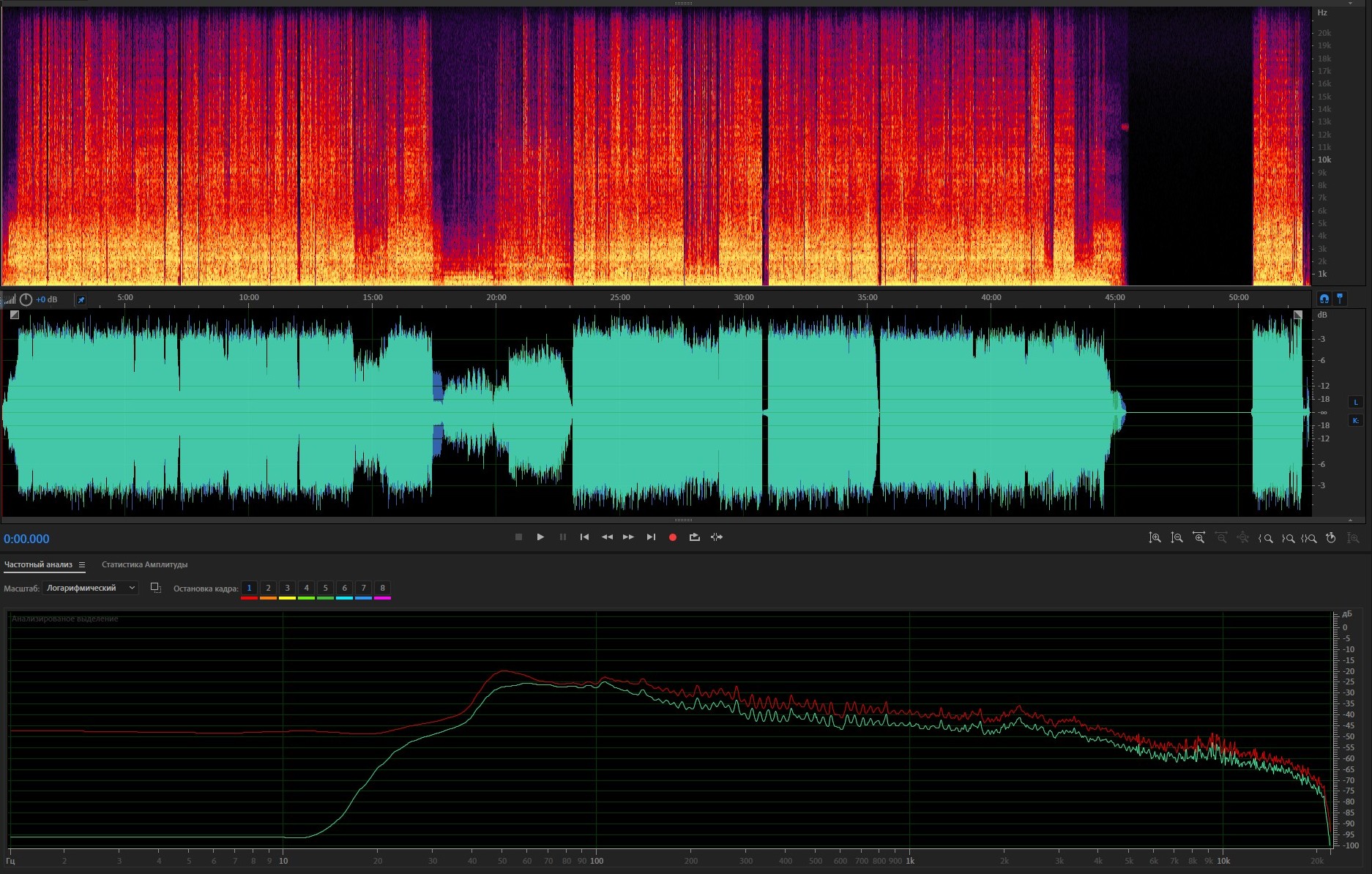
Task: Jump to previous marker with transport button
Action: 584,537
